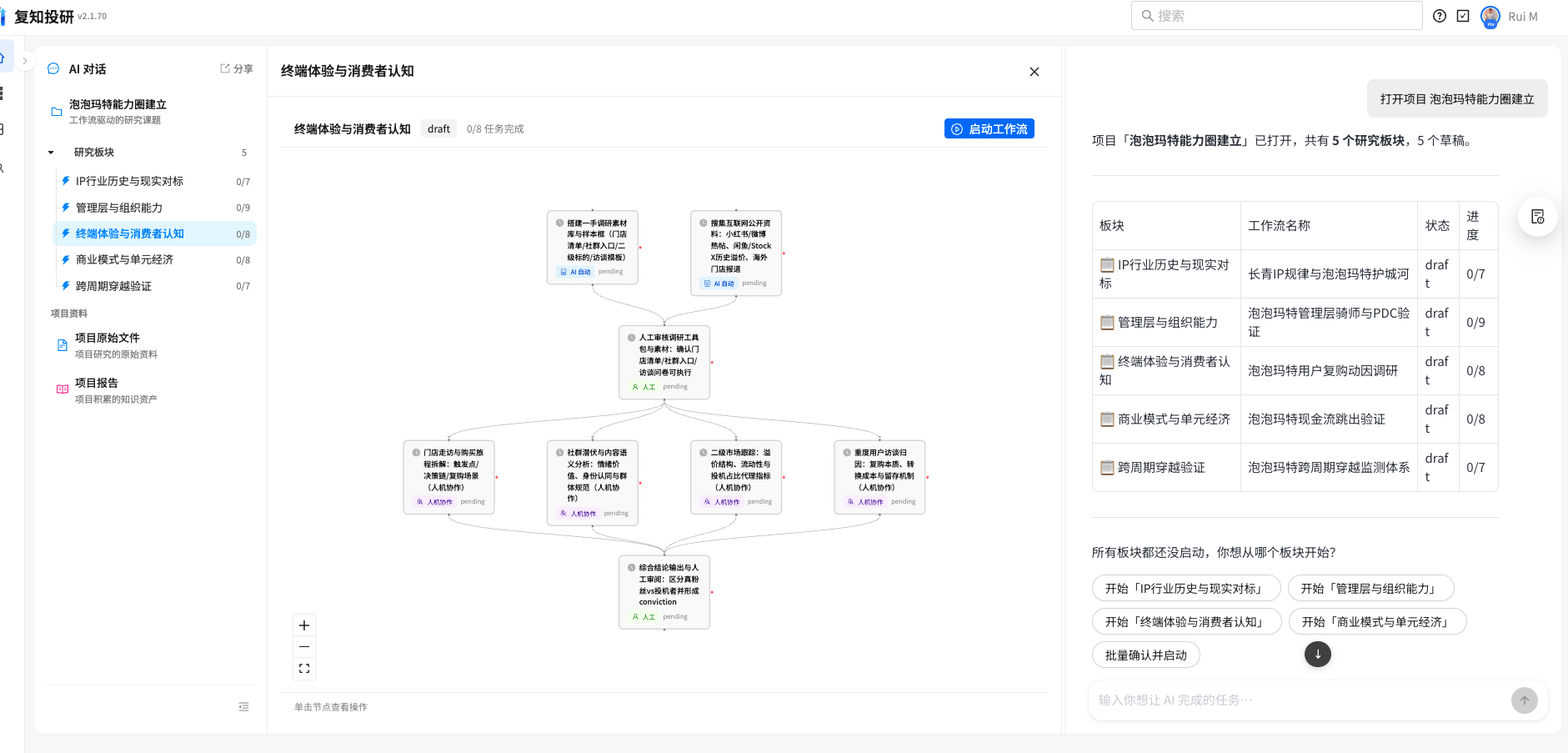Select 商业模式与单元经济 in tree
Viewport: 1568px width, 753px height.
155,259
